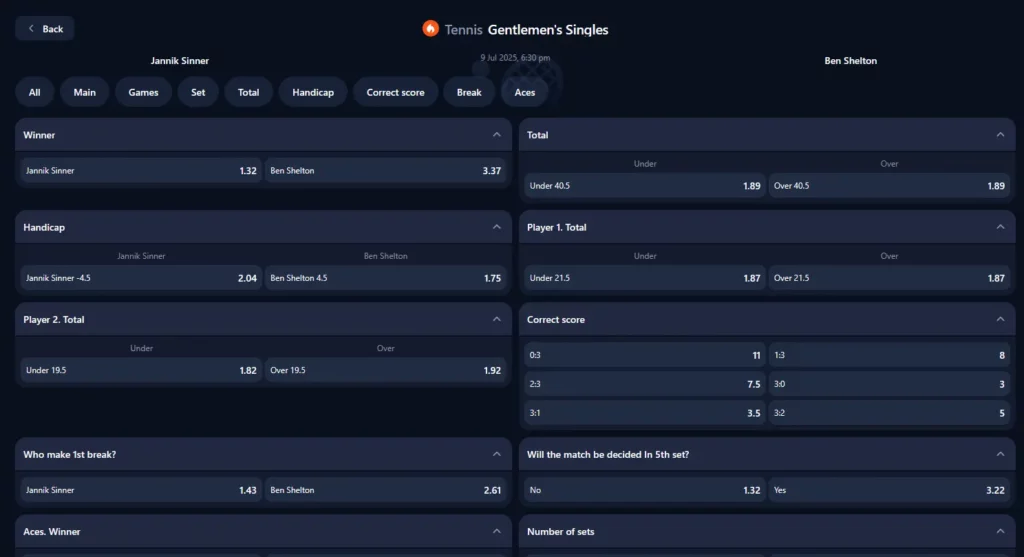Click the orange flame icon beside Tennis
This screenshot has height=557, width=1024.
point(430,29)
